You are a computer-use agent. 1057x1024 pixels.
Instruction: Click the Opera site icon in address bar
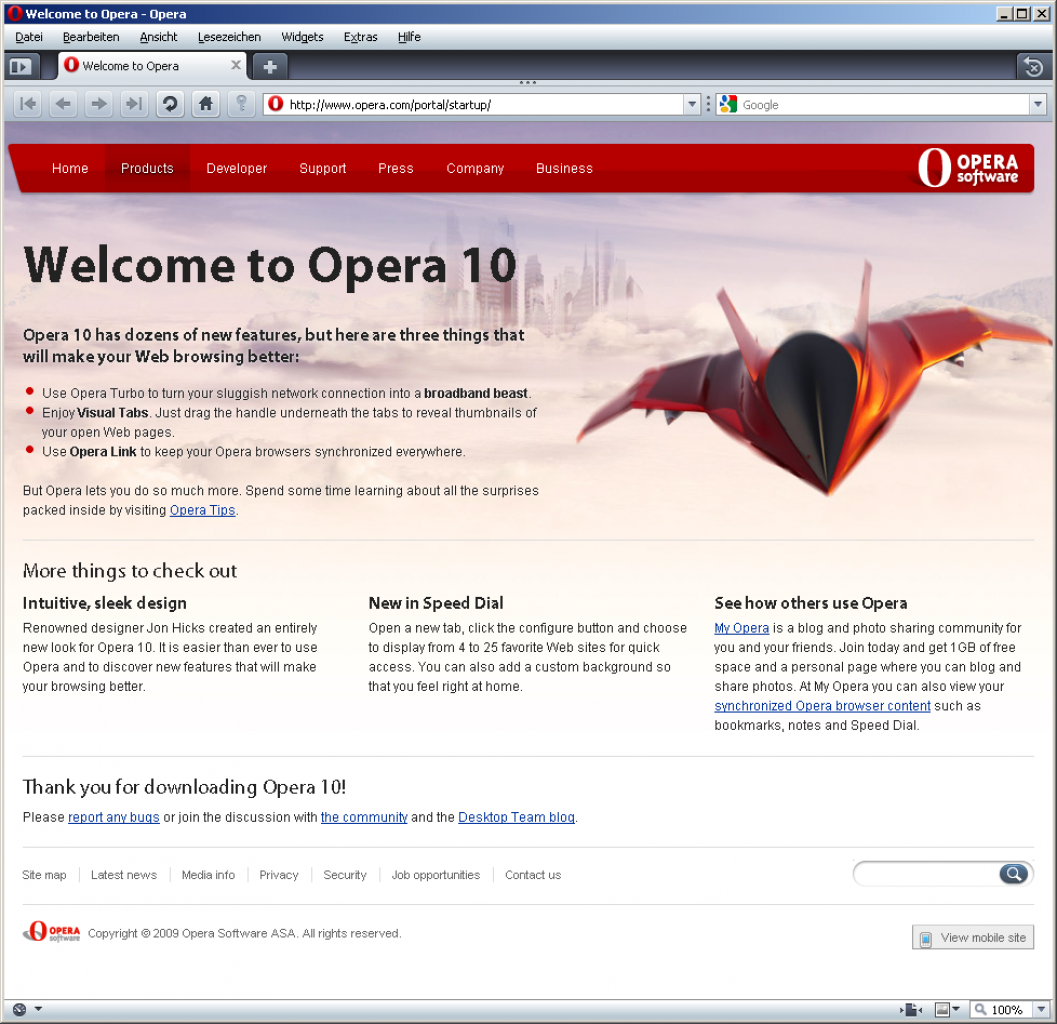click(x=275, y=104)
